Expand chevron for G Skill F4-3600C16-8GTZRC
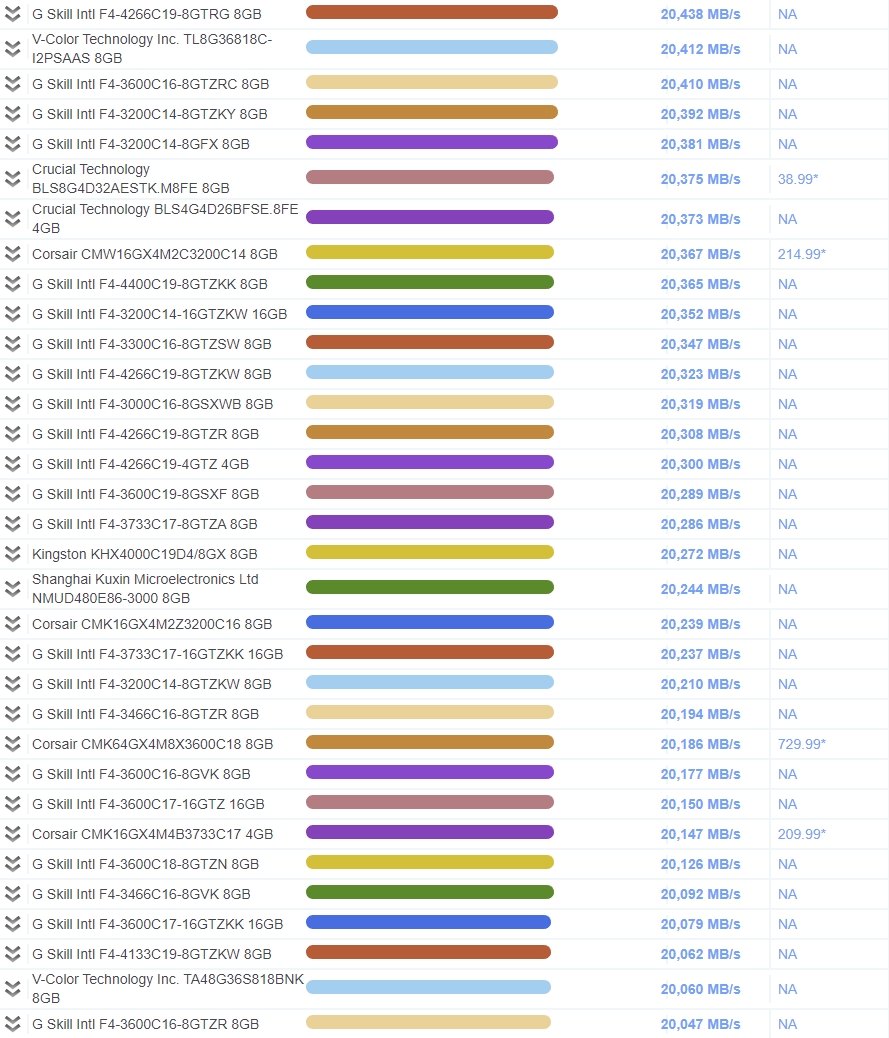Screen dimensions: 889x1038 coord(13,84)
